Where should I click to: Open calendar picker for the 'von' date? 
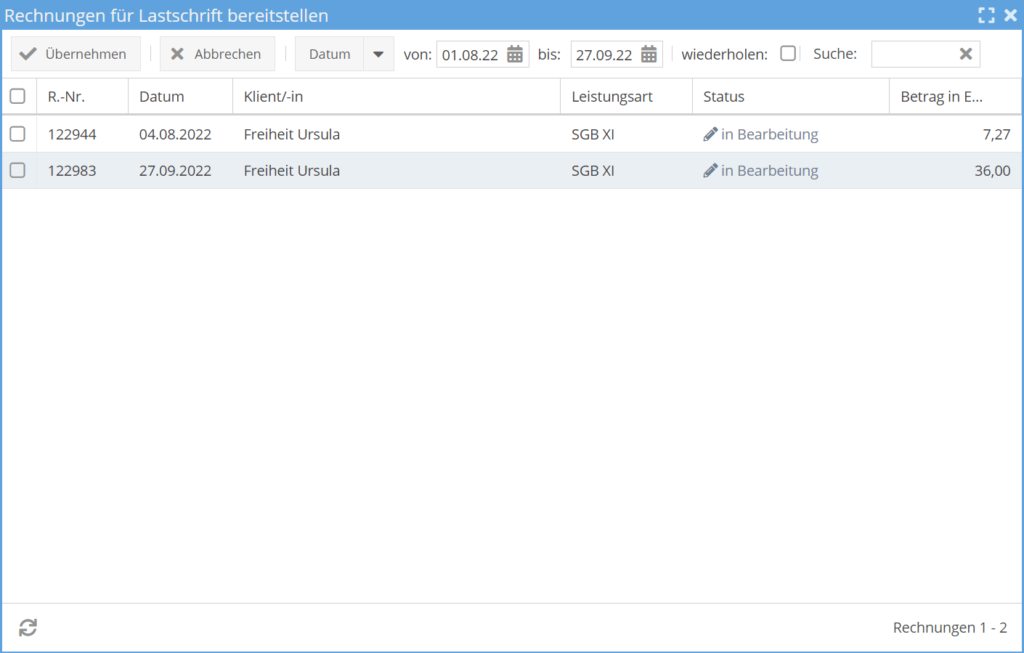515,54
